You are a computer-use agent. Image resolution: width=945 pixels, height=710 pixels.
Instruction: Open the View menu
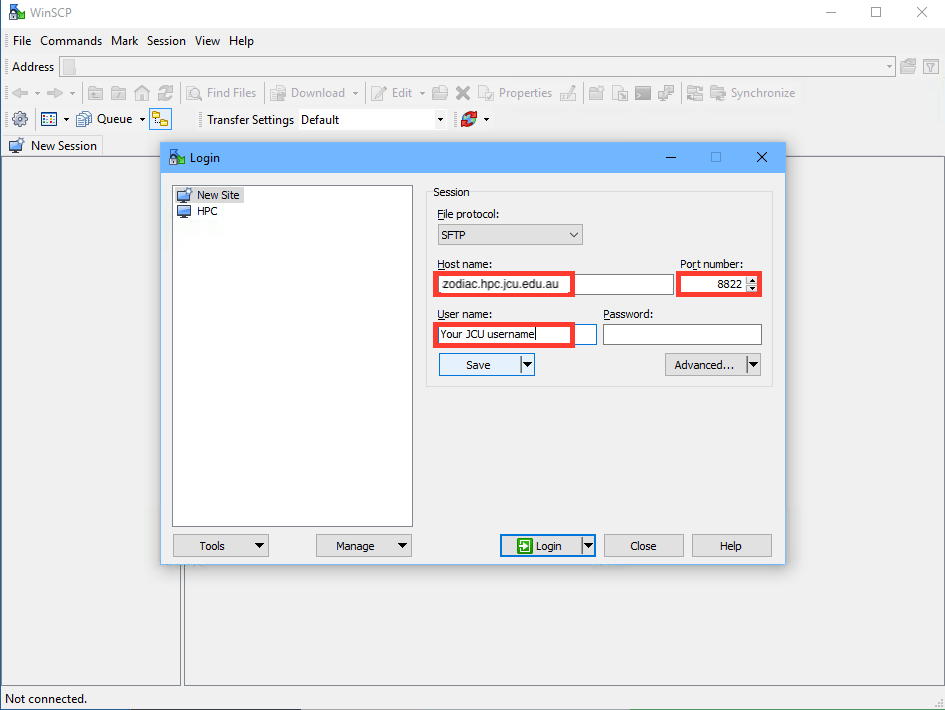pyautogui.click(x=207, y=41)
